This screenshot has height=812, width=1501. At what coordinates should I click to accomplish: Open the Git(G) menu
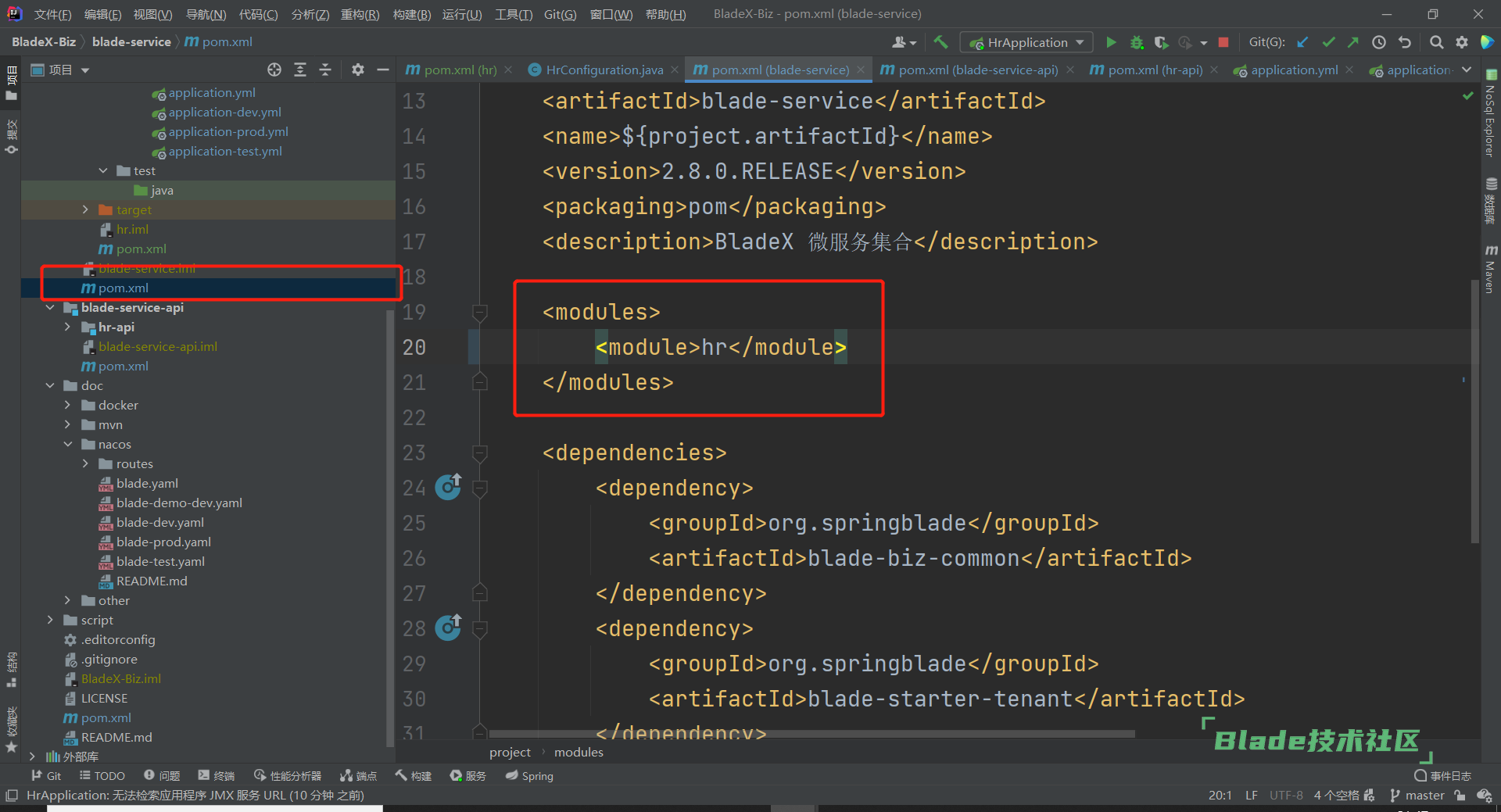point(560,14)
